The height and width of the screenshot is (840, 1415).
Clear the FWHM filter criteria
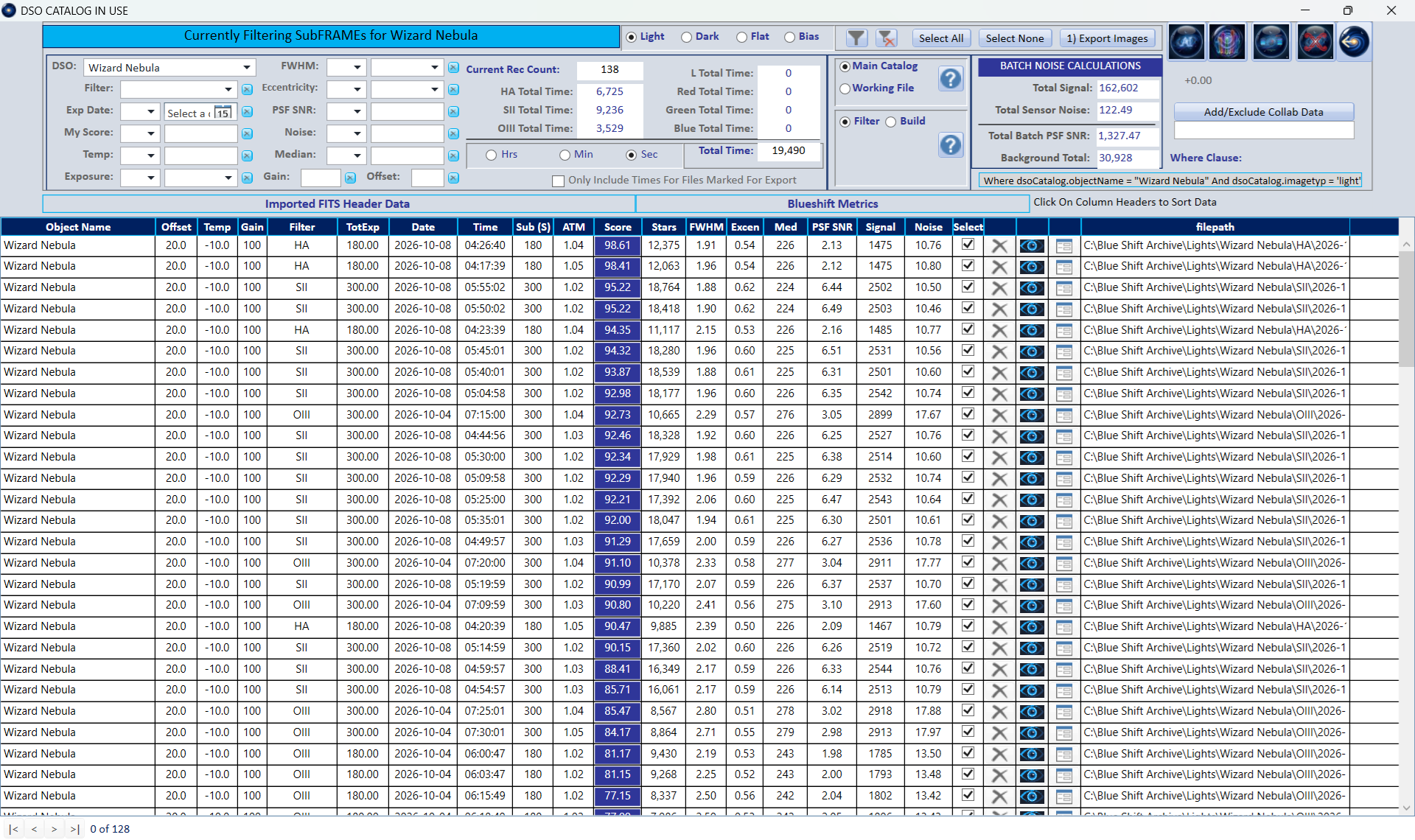coord(454,68)
